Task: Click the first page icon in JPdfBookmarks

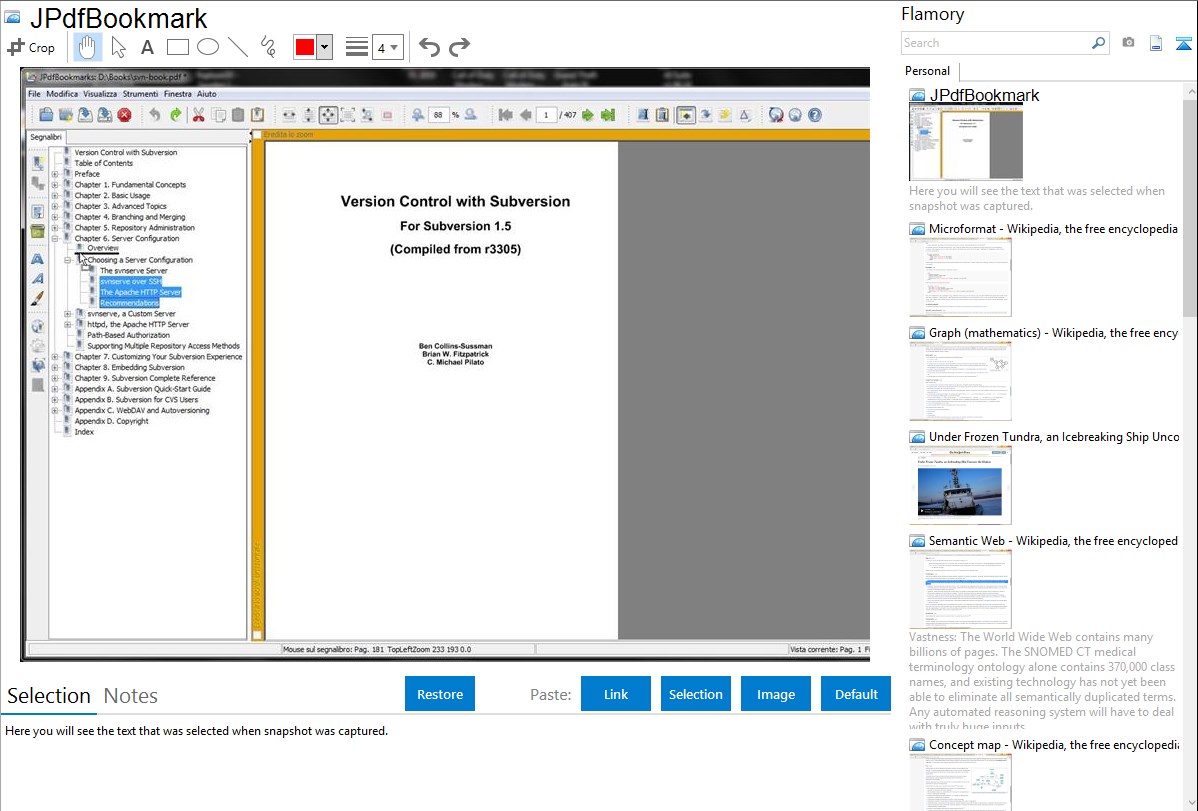Action: tap(505, 115)
